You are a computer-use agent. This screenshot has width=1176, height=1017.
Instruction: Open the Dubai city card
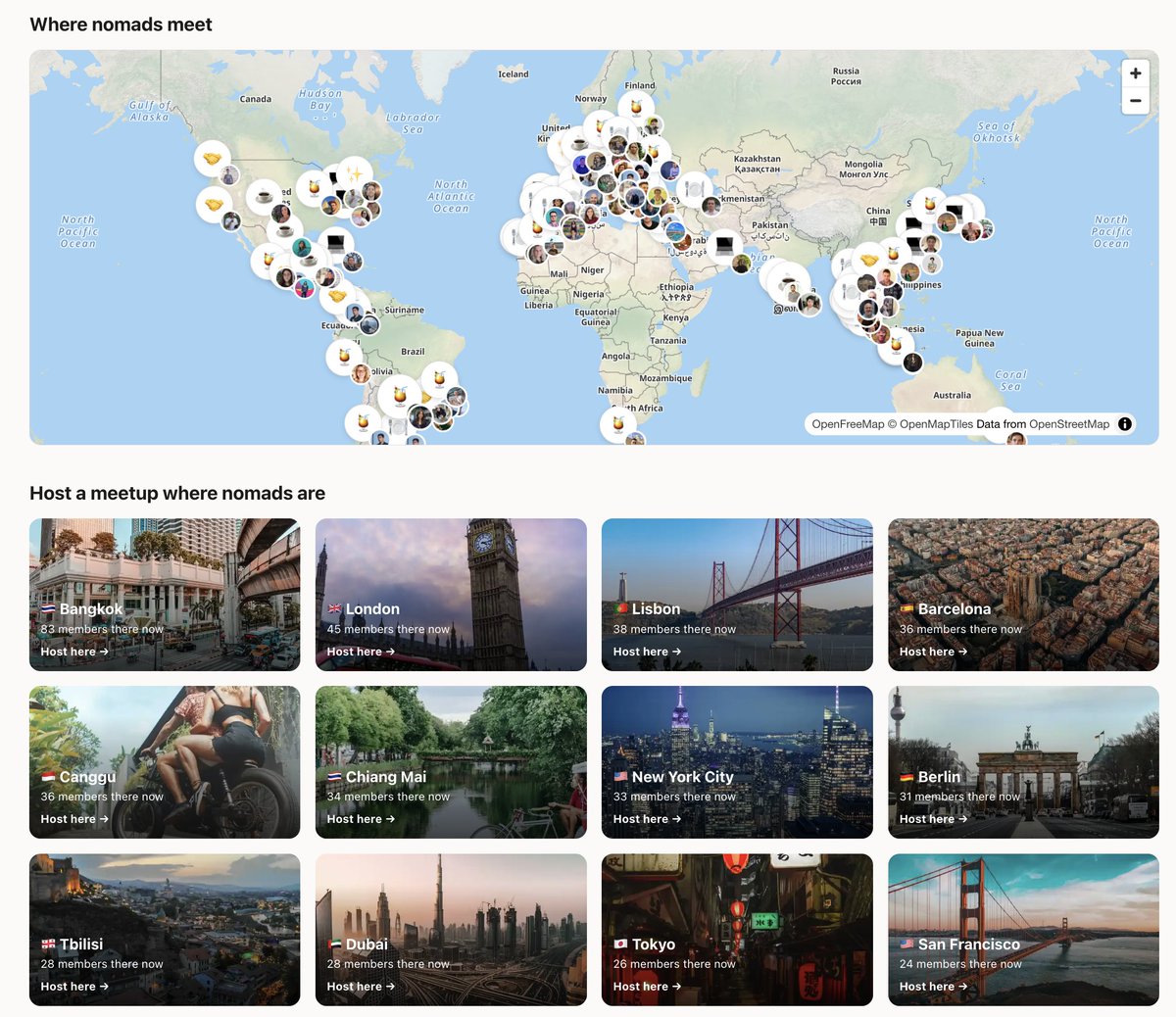451,930
